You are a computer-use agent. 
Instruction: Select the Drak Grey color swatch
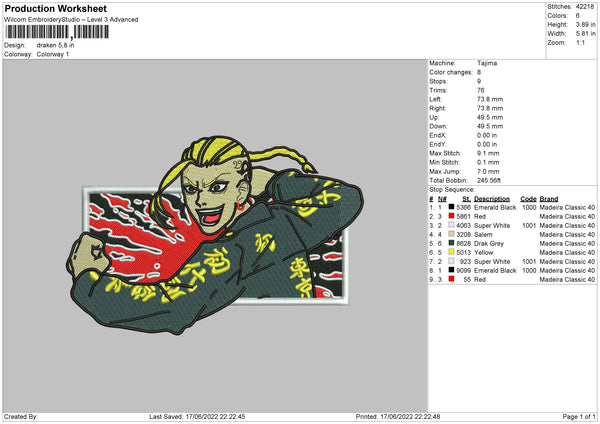click(451, 243)
